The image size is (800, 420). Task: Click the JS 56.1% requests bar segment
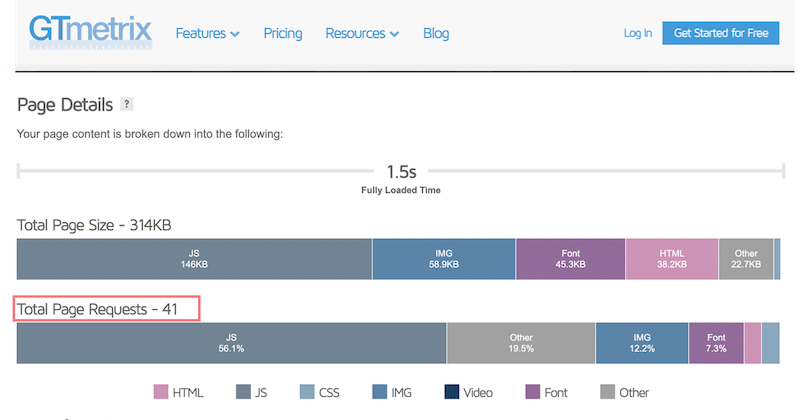[231, 343]
